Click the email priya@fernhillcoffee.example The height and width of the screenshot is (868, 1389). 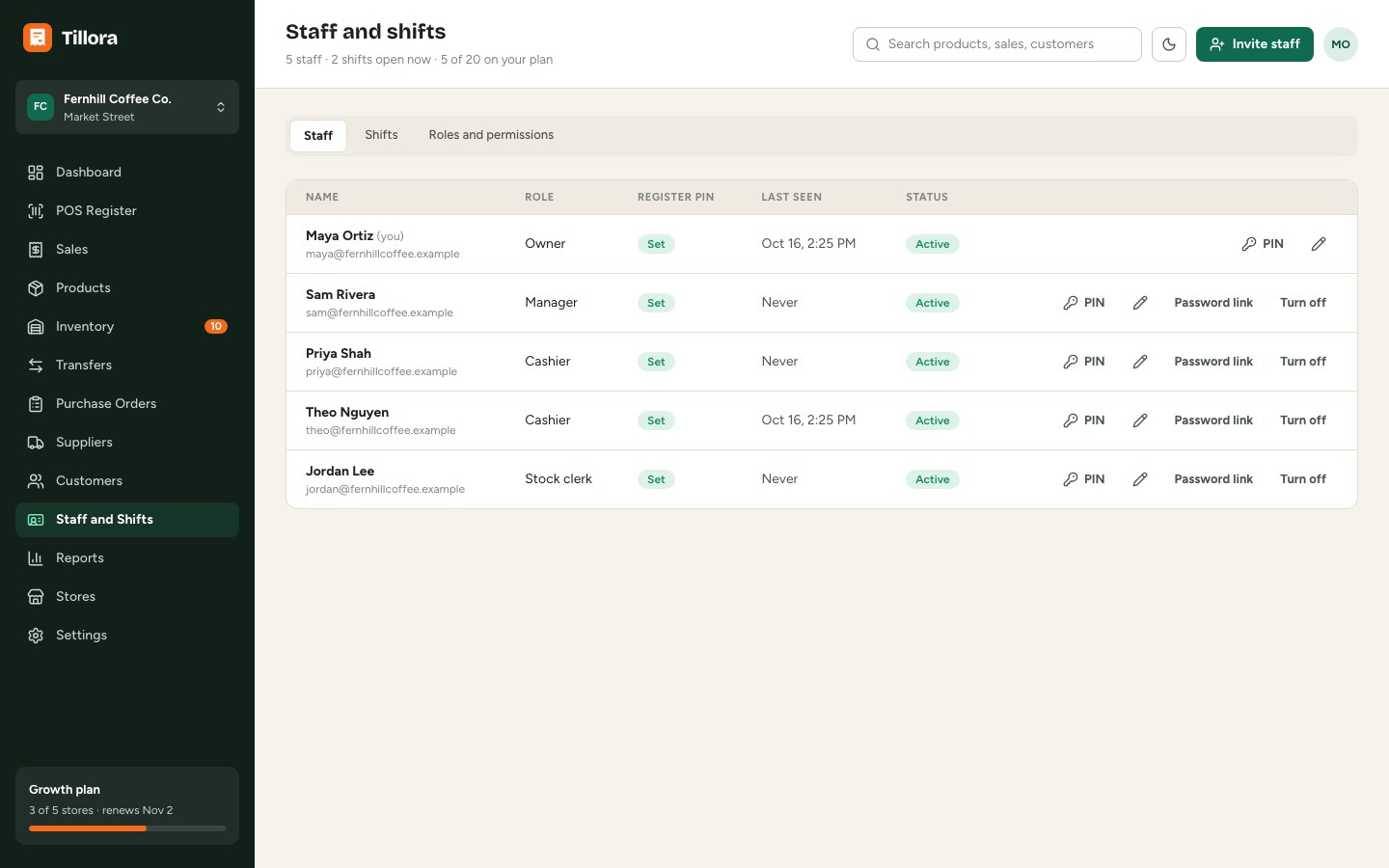(x=381, y=372)
